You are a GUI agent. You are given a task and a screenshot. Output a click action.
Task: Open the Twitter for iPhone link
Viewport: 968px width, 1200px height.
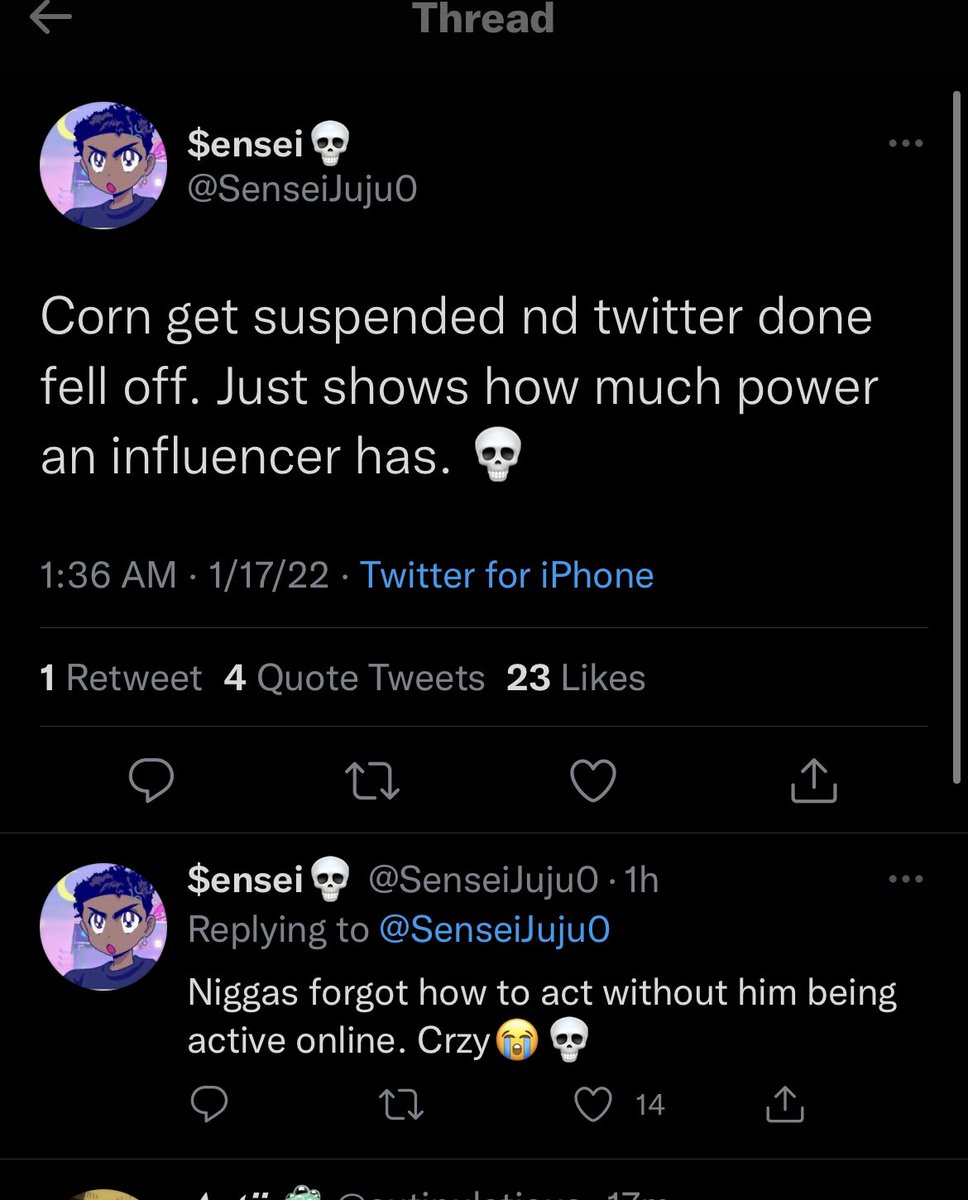pos(506,575)
